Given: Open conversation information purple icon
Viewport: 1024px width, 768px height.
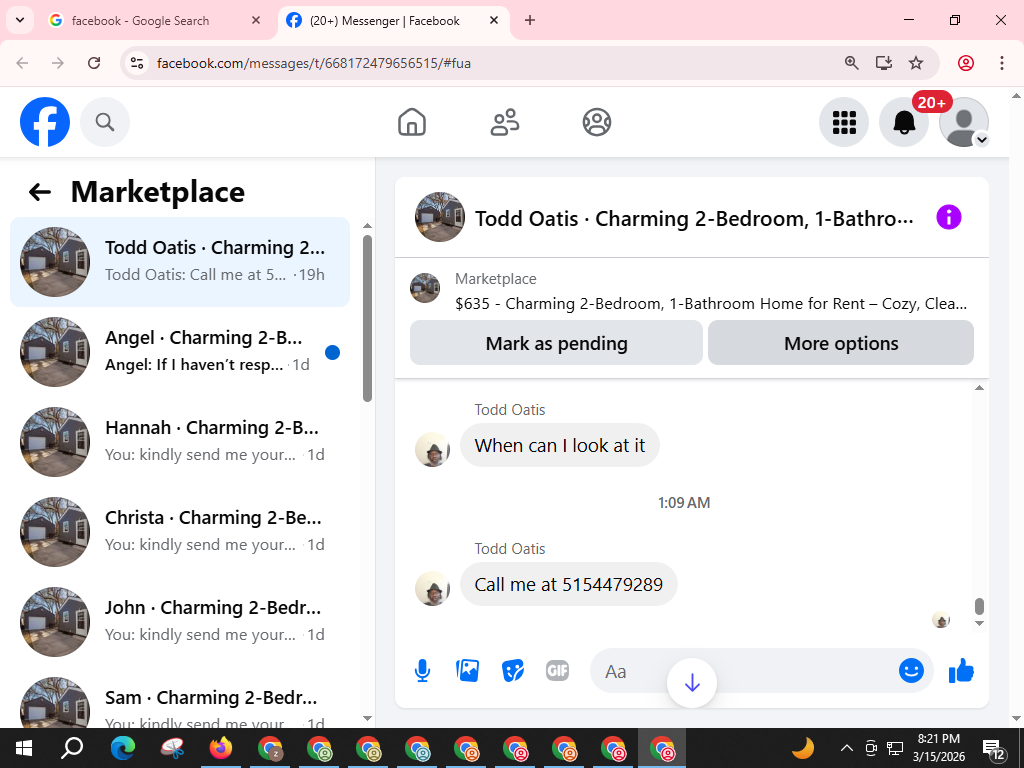Looking at the screenshot, I should pyautogui.click(x=949, y=217).
